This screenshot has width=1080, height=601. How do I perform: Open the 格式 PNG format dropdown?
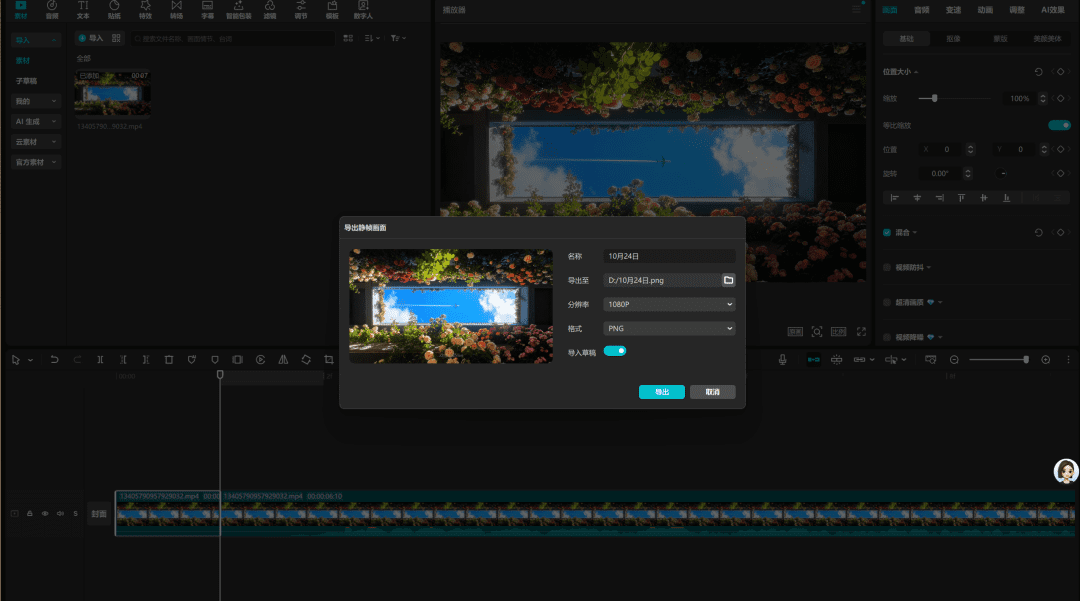670,328
